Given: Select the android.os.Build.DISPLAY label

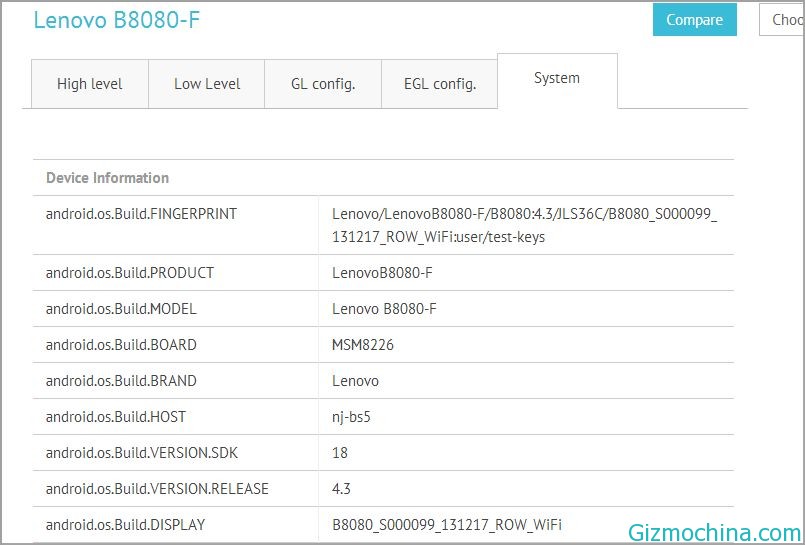Looking at the screenshot, I should click(125, 524).
